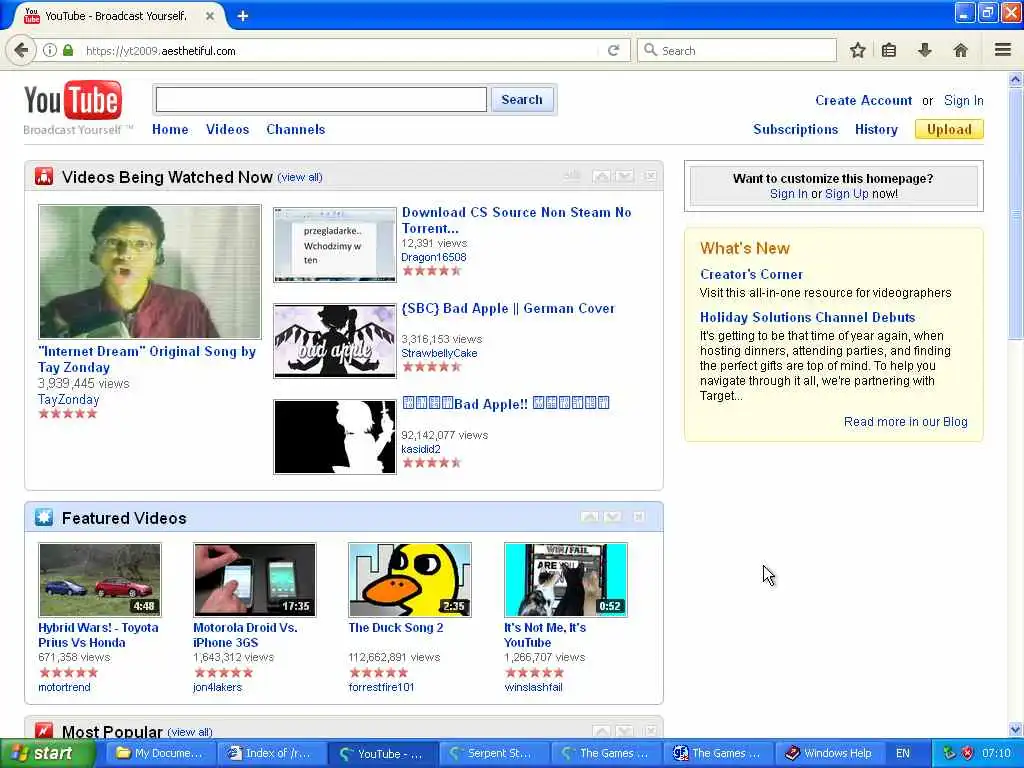Click the YouTube logo
Screen dimensions: 1024x768
pyautogui.click(x=72, y=101)
